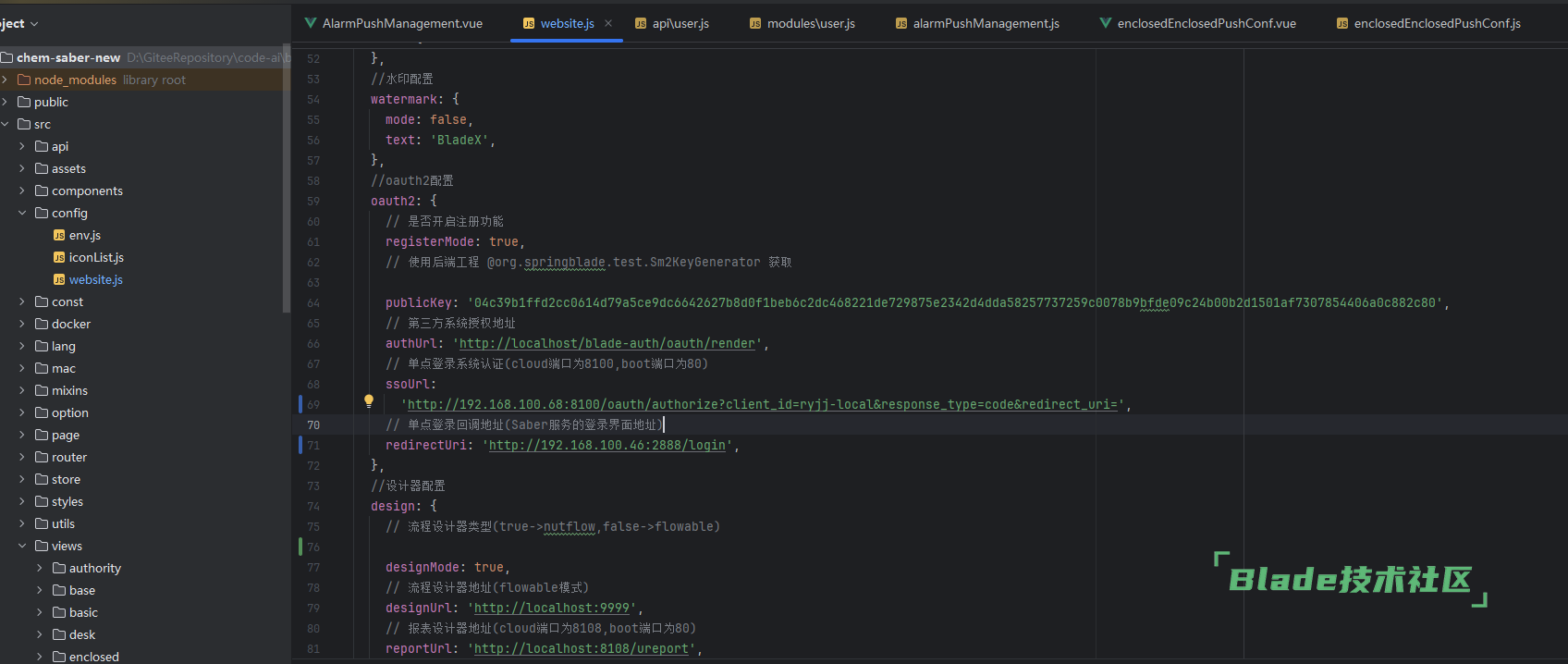This screenshot has height=664, width=1568.
Task: Collapse the views folder
Action: (22, 546)
